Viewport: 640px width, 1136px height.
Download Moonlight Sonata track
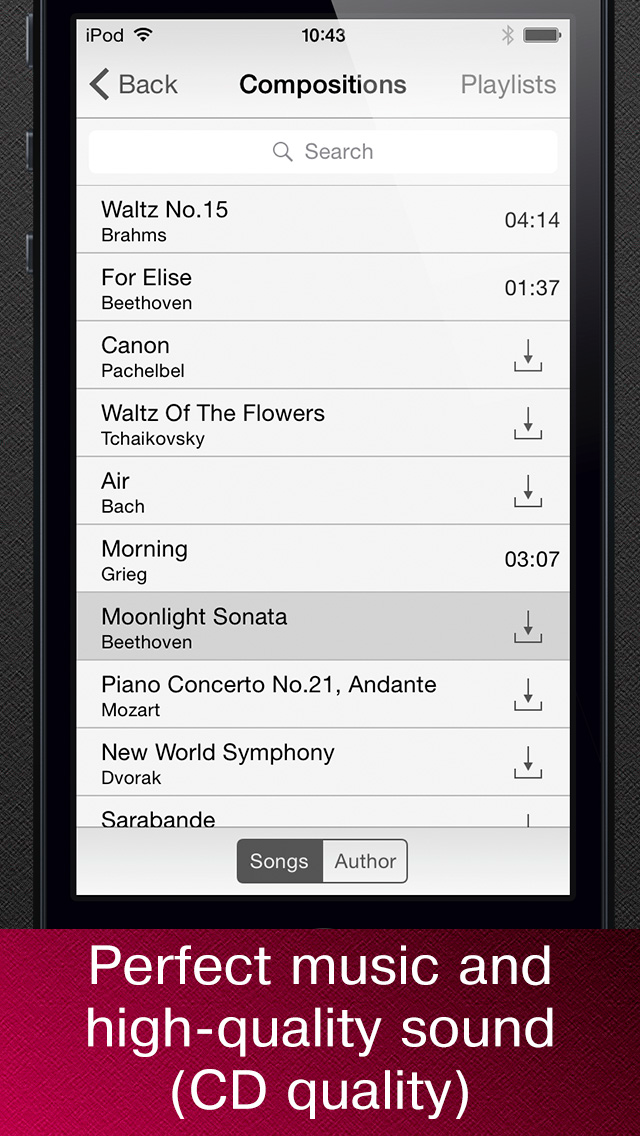click(528, 627)
